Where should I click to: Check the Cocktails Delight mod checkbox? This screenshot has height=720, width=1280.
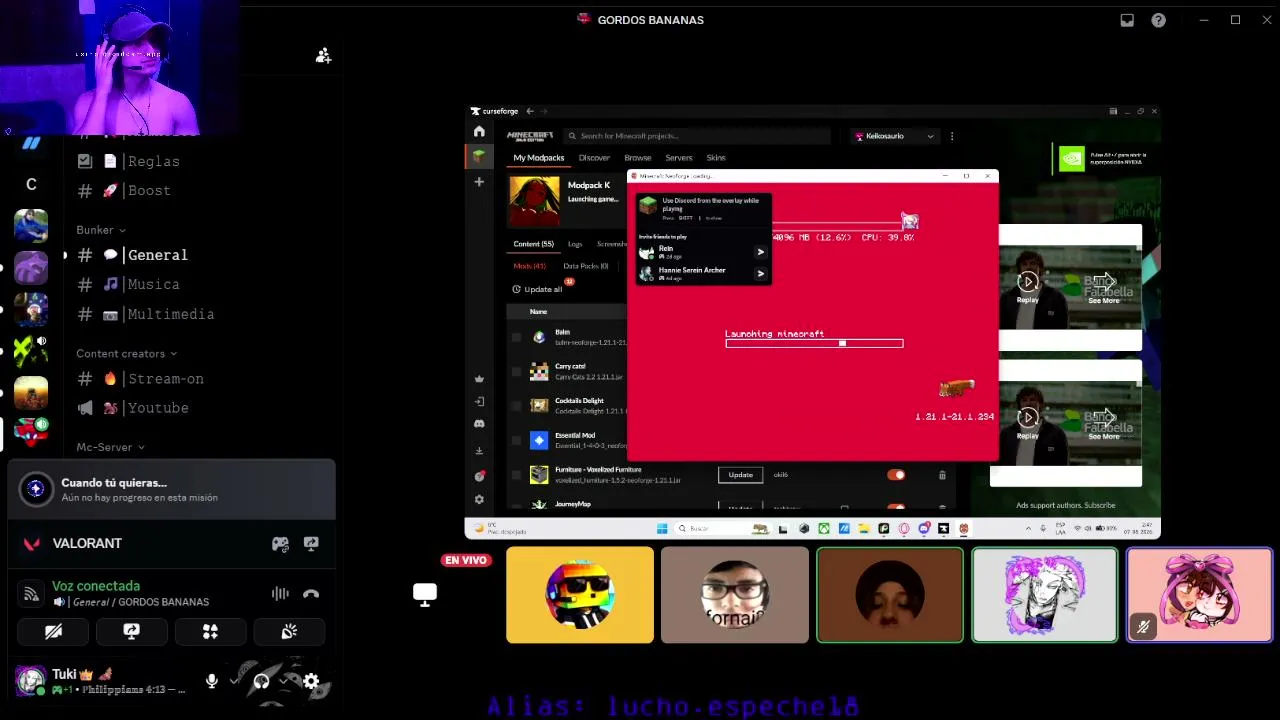(x=516, y=406)
